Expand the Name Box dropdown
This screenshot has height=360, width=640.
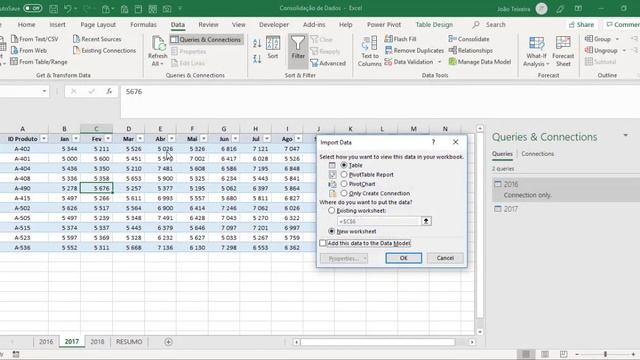pyautogui.click(x=44, y=91)
